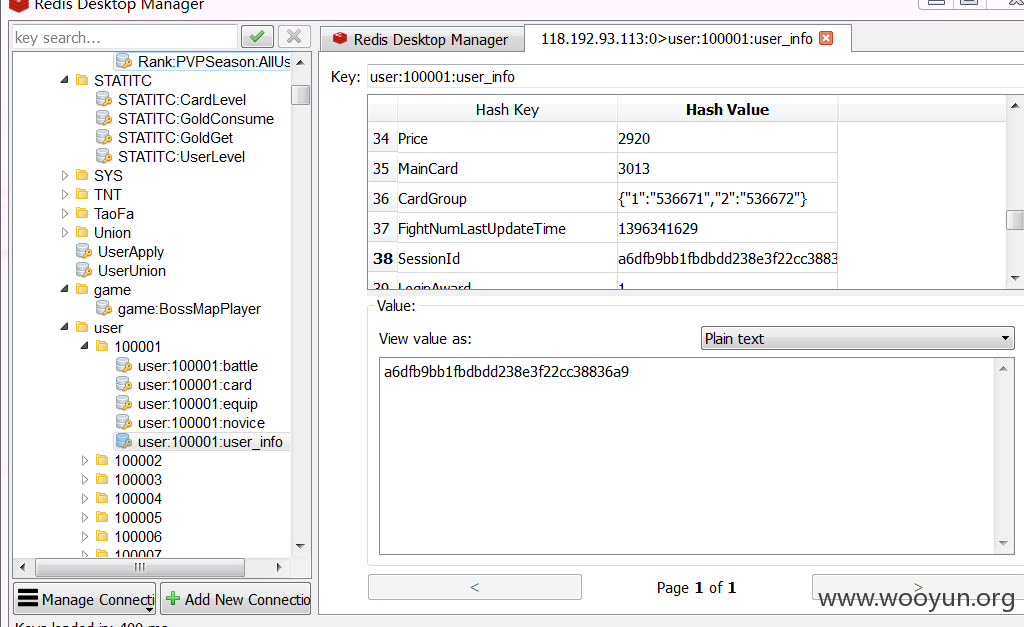Click the STATITC folder icon
Screen dimensions: 1024x627
click(x=82, y=80)
